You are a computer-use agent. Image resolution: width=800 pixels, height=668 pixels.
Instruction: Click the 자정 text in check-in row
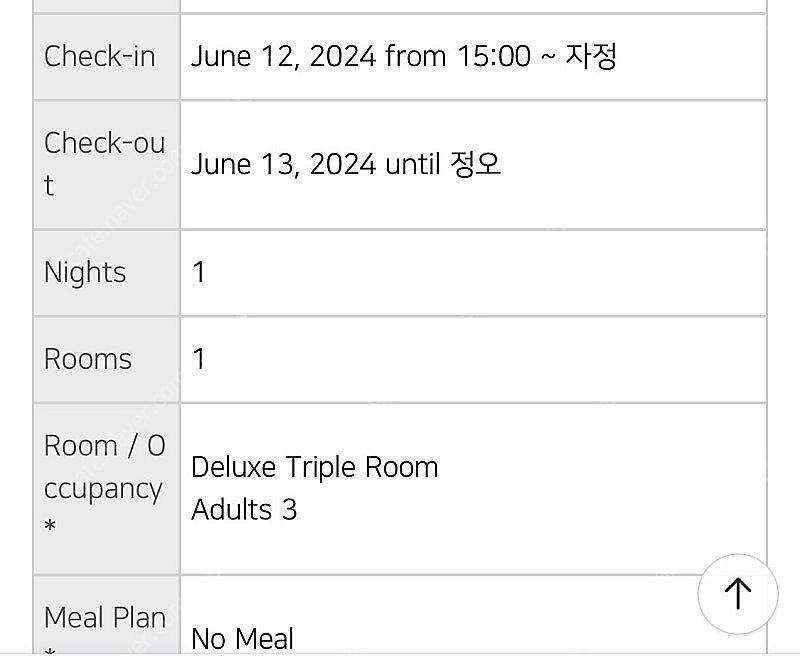tap(591, 55)
